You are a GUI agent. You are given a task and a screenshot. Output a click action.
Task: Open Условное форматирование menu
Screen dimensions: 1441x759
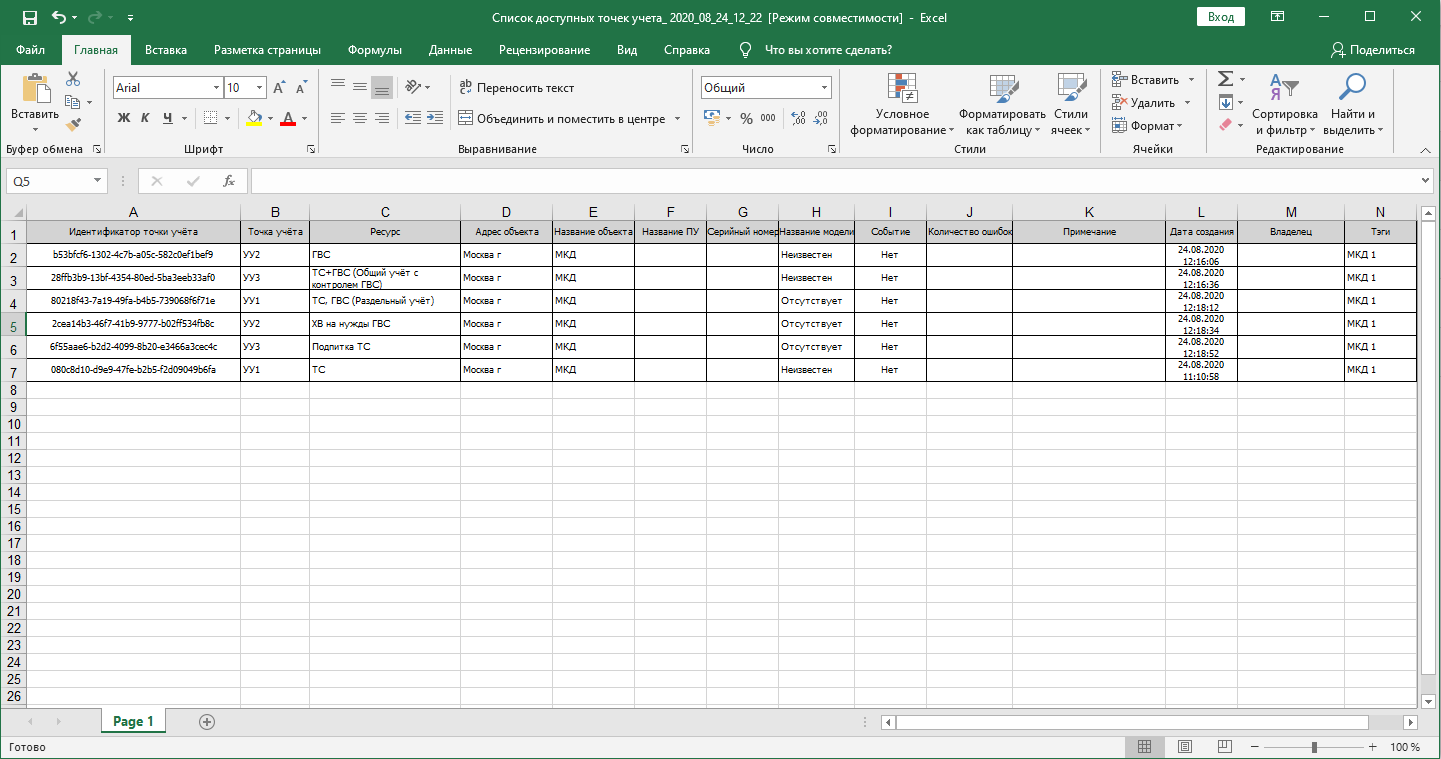coord(902,104)
